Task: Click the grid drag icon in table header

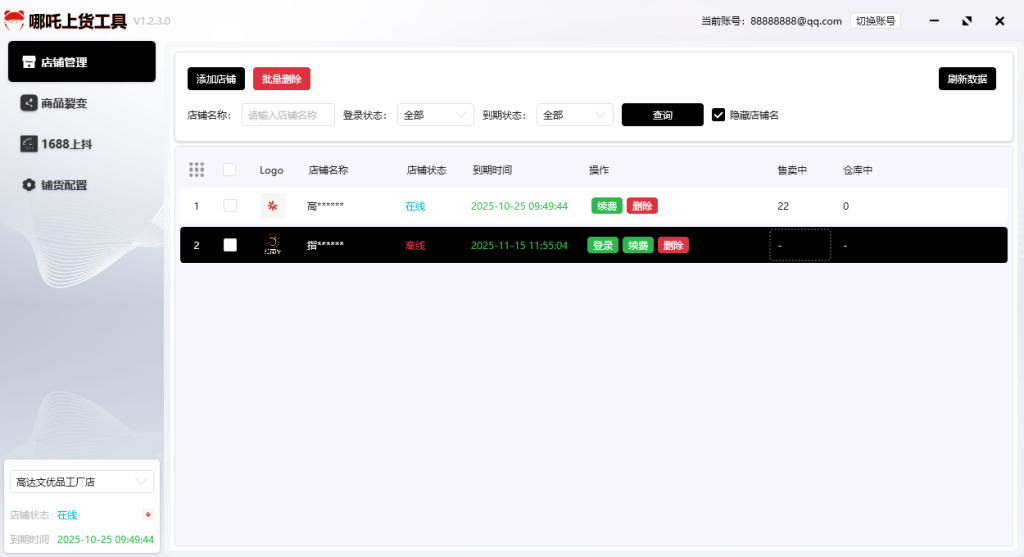Action: point(197,170)
